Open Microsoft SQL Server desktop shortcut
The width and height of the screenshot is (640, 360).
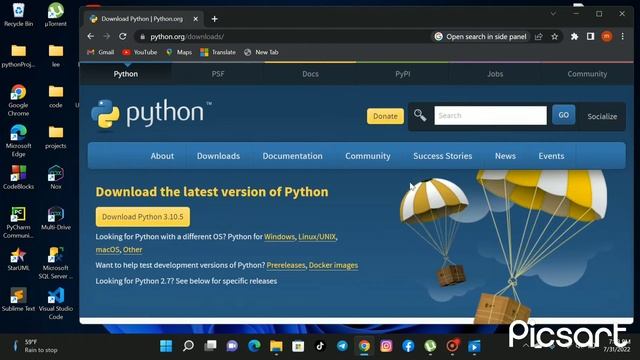[56, 263]
